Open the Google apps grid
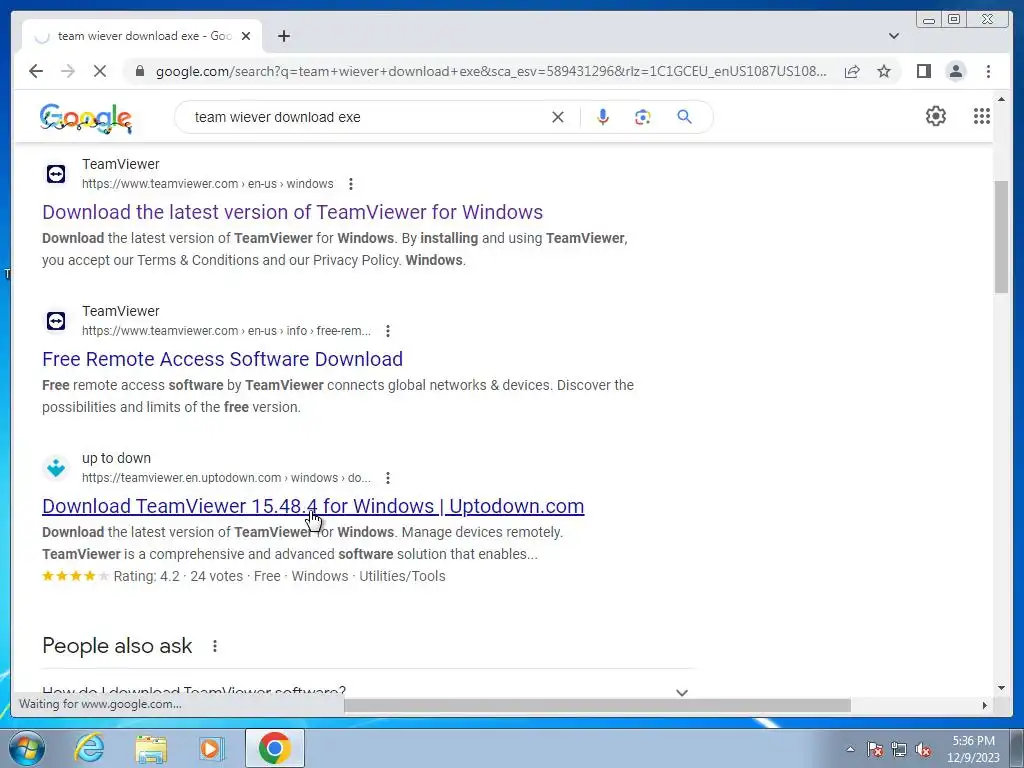 pyautogui.click(x=982, y=116)
